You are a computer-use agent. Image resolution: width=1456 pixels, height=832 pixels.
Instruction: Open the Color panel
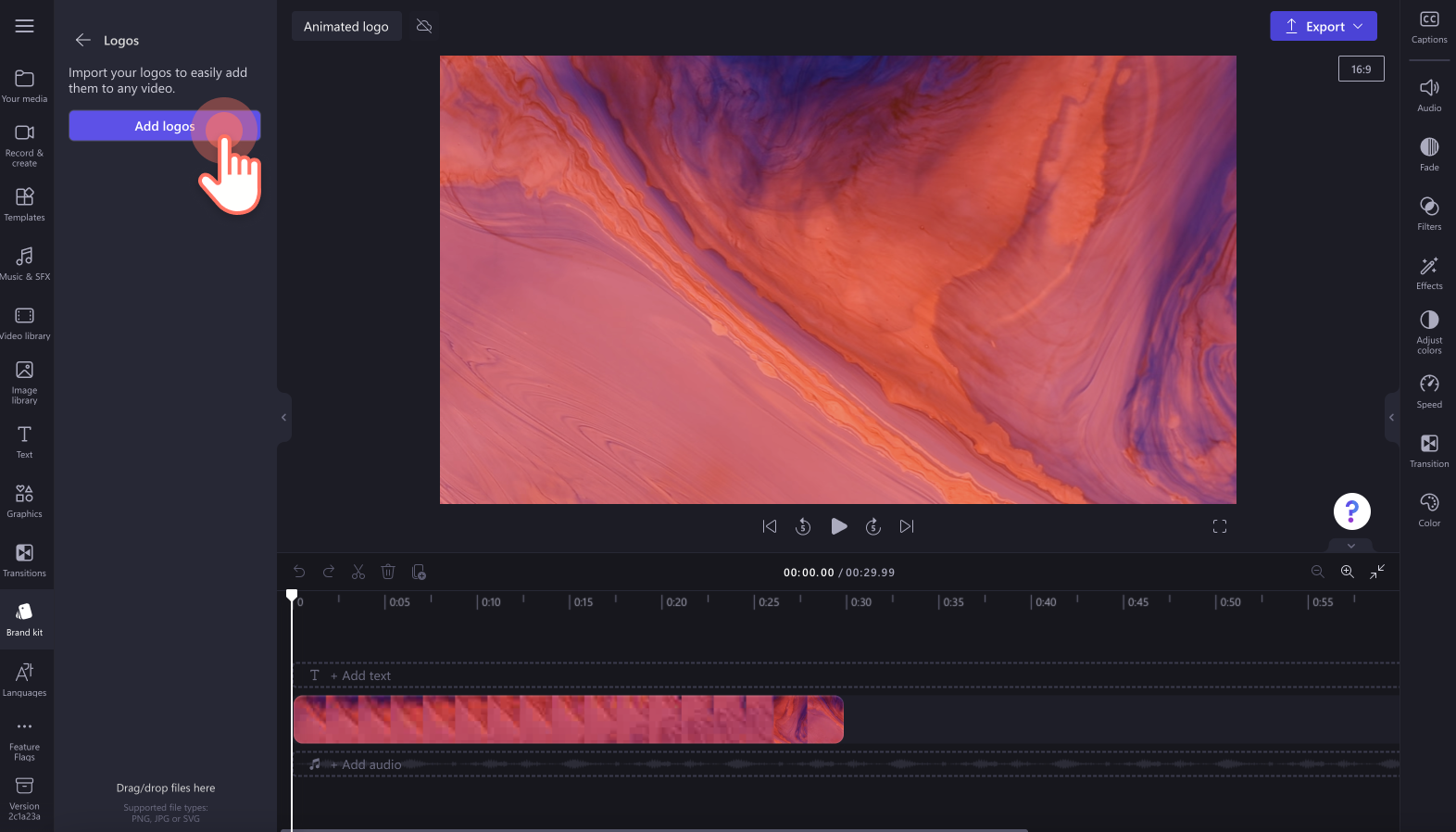click(x=1429, y=510)
